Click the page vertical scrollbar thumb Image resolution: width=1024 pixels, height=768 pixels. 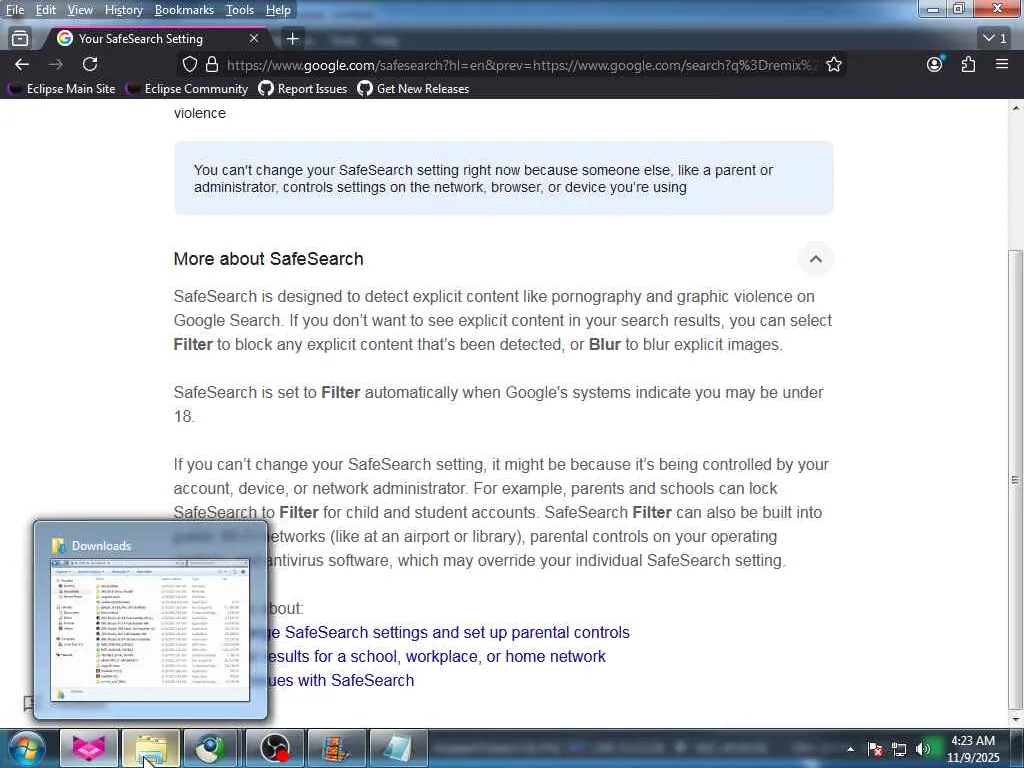point(1015,479)
